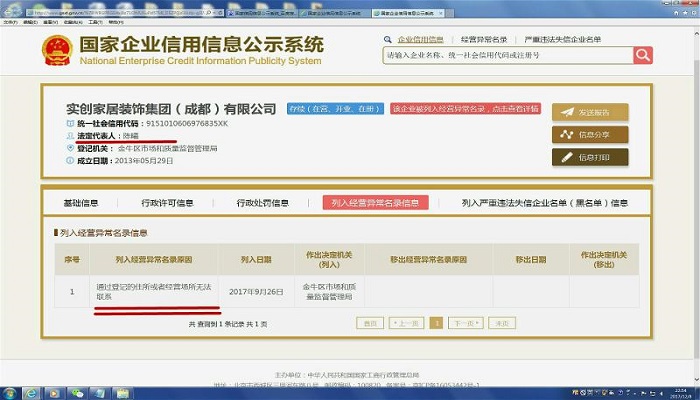
Task: Click the orange 列入经营异常名录信息 section marker
Action: pyautogui.click(x=56, y=233)
